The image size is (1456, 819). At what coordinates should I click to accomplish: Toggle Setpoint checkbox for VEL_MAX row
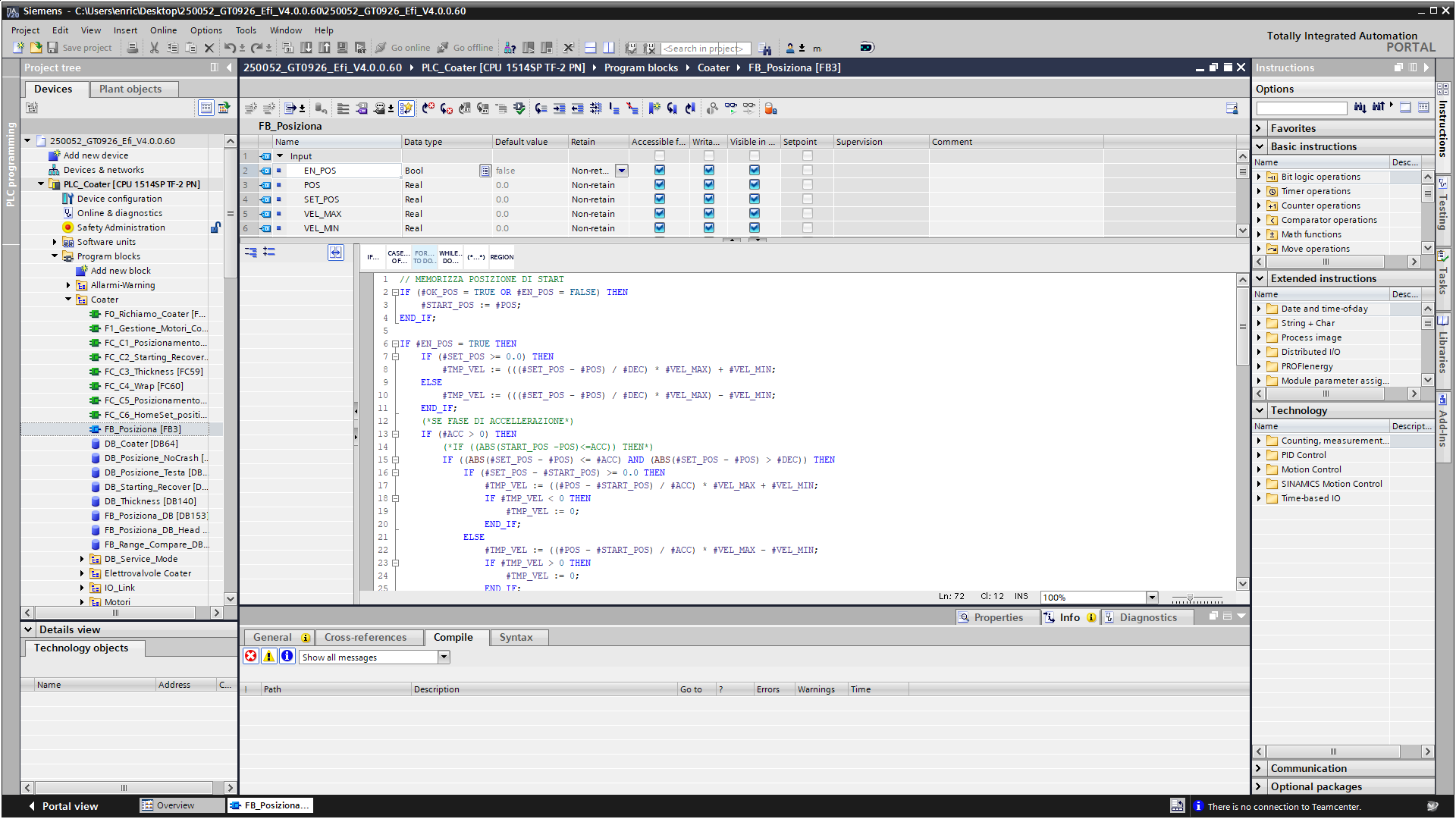[808, 214]
